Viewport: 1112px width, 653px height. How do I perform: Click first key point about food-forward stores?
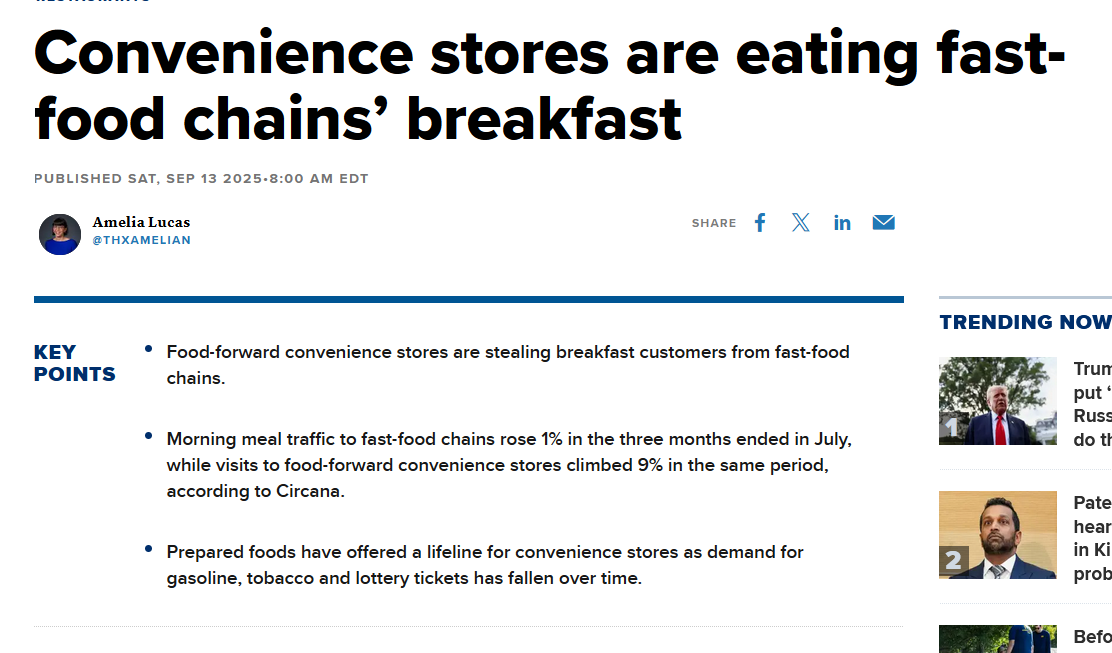coord(508,365)
